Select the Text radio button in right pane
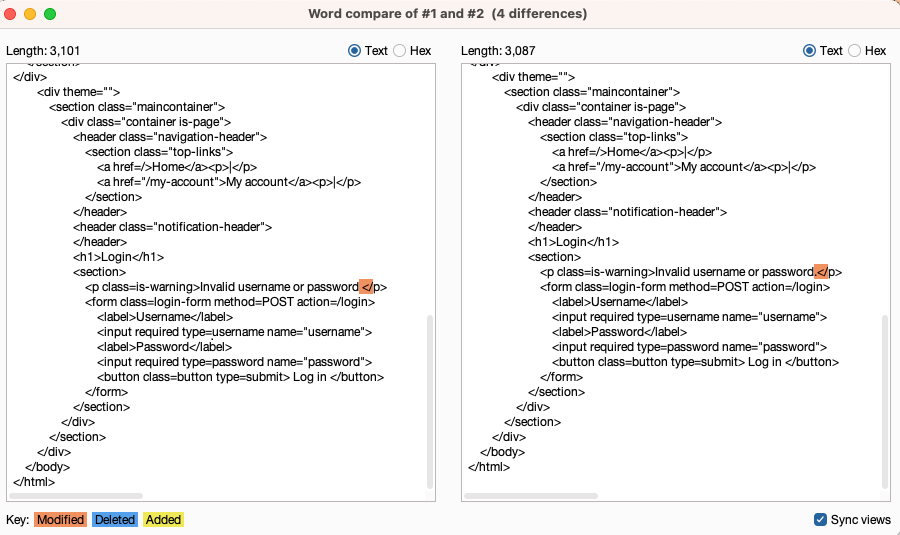This screenshot has width=900, height=535. [x=810, y=51]
